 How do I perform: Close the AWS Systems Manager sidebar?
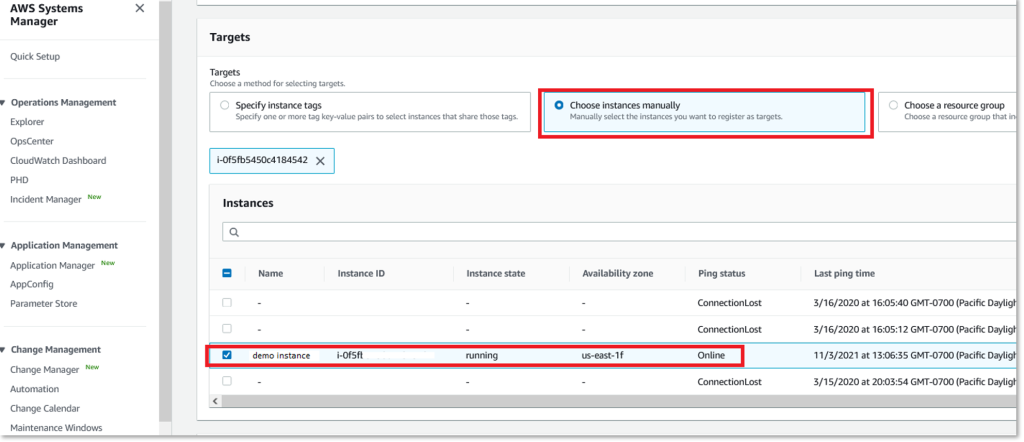139,8
